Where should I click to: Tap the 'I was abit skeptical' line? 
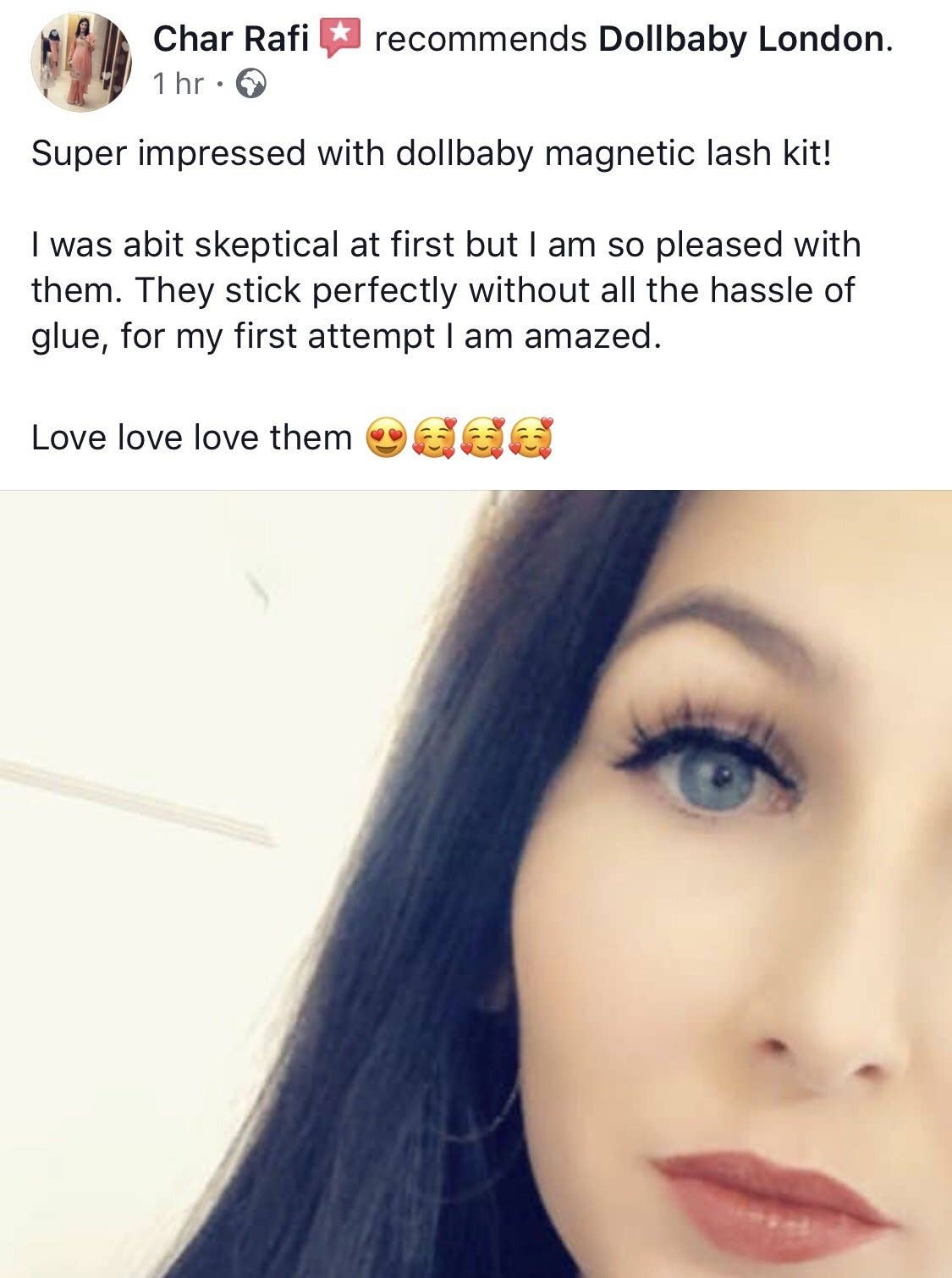(x=446, y=245)
